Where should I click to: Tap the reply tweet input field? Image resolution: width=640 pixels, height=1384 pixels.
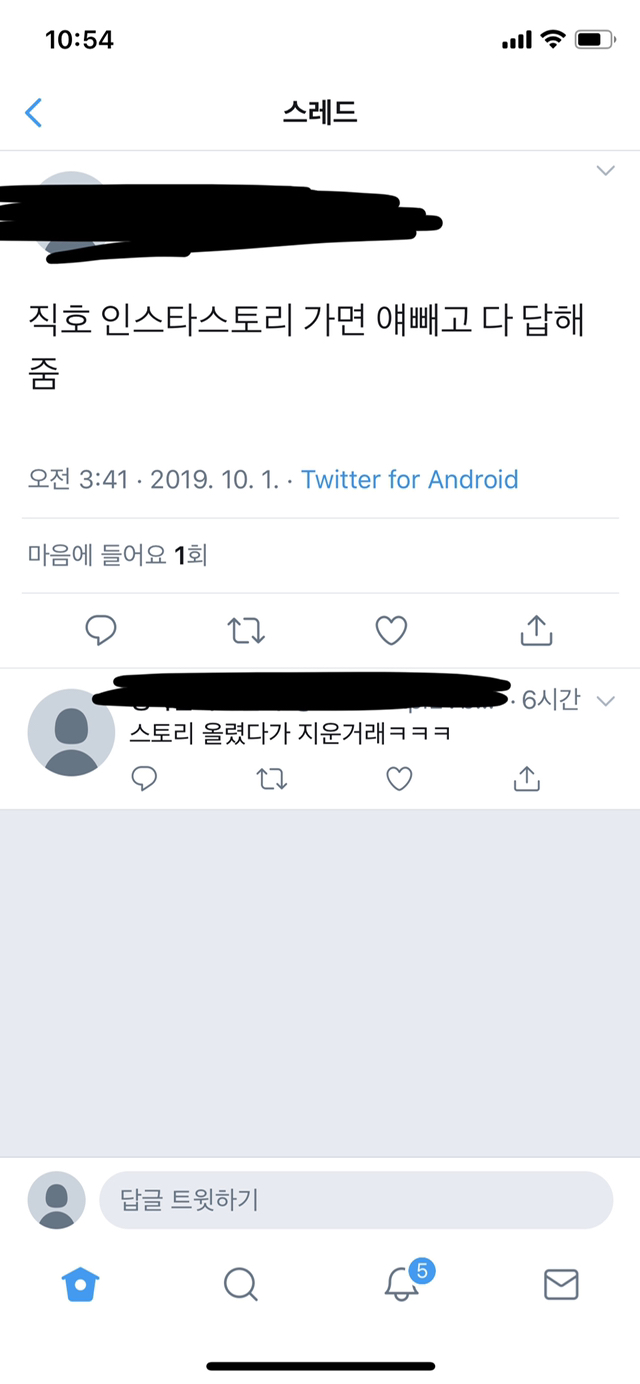pos(355,1200)
